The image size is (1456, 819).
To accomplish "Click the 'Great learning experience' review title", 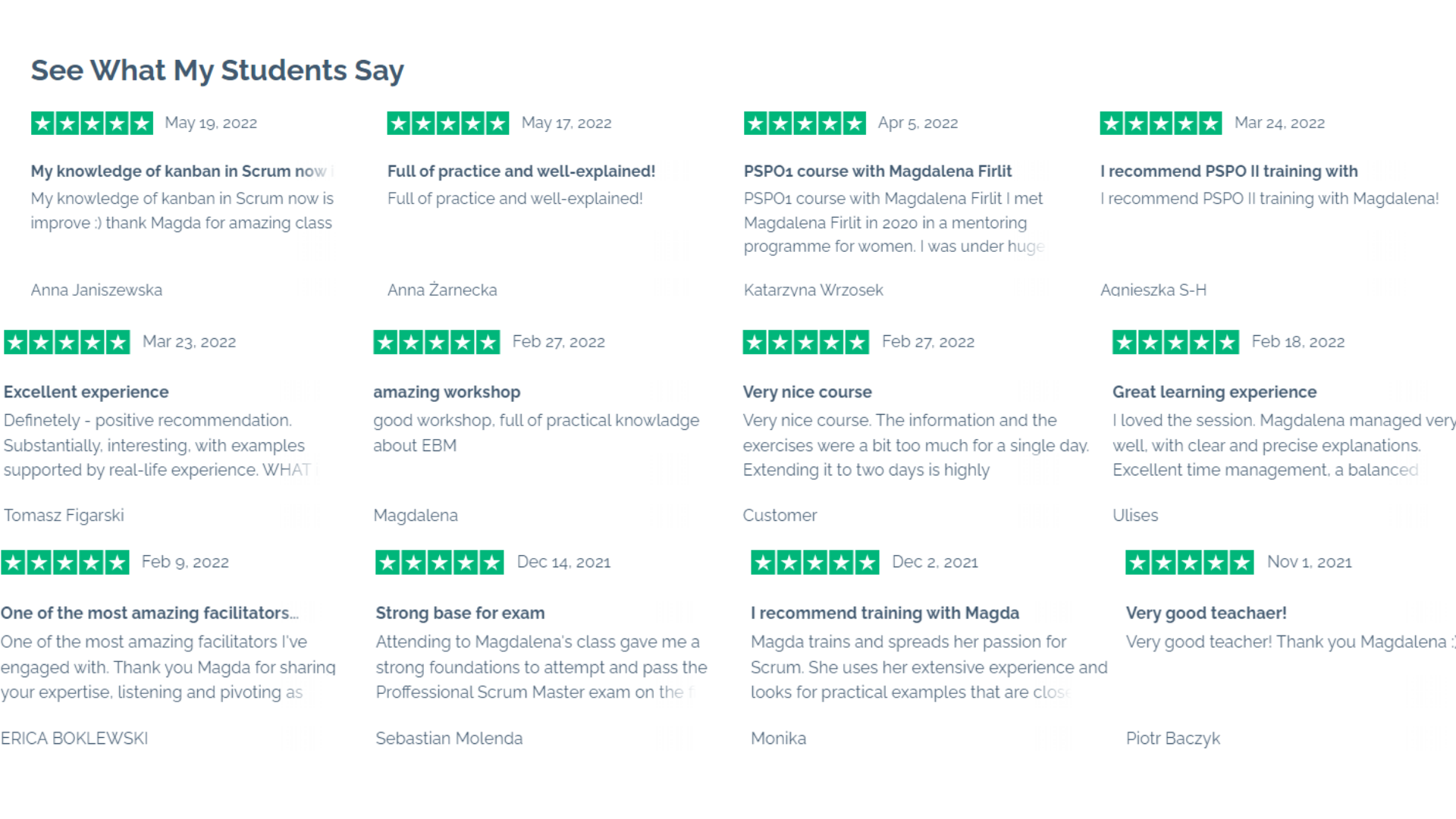I will (1214, 392).
